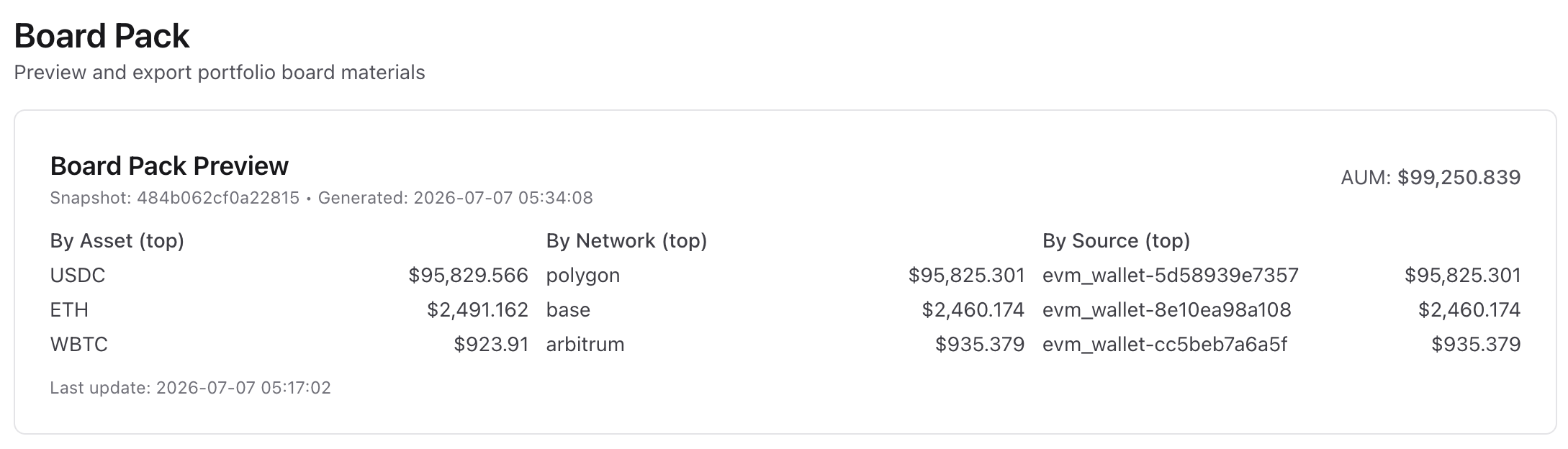Click the WBTC value $923.91
1568x449 pixels.
[491, 345]
